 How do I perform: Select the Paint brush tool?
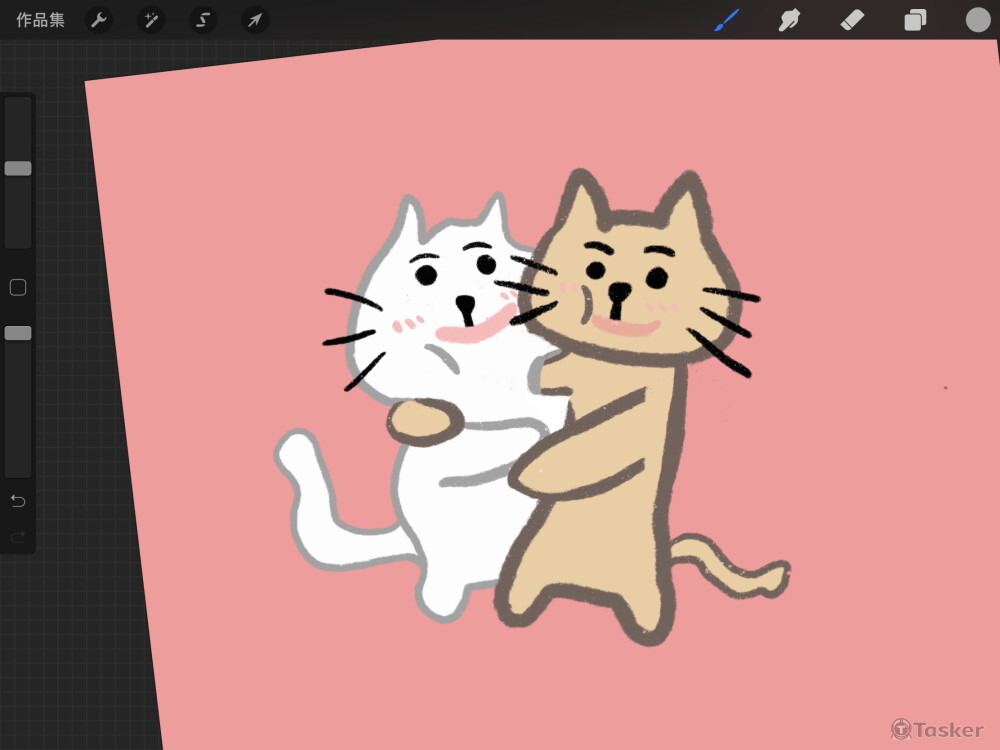click(726, 20)
